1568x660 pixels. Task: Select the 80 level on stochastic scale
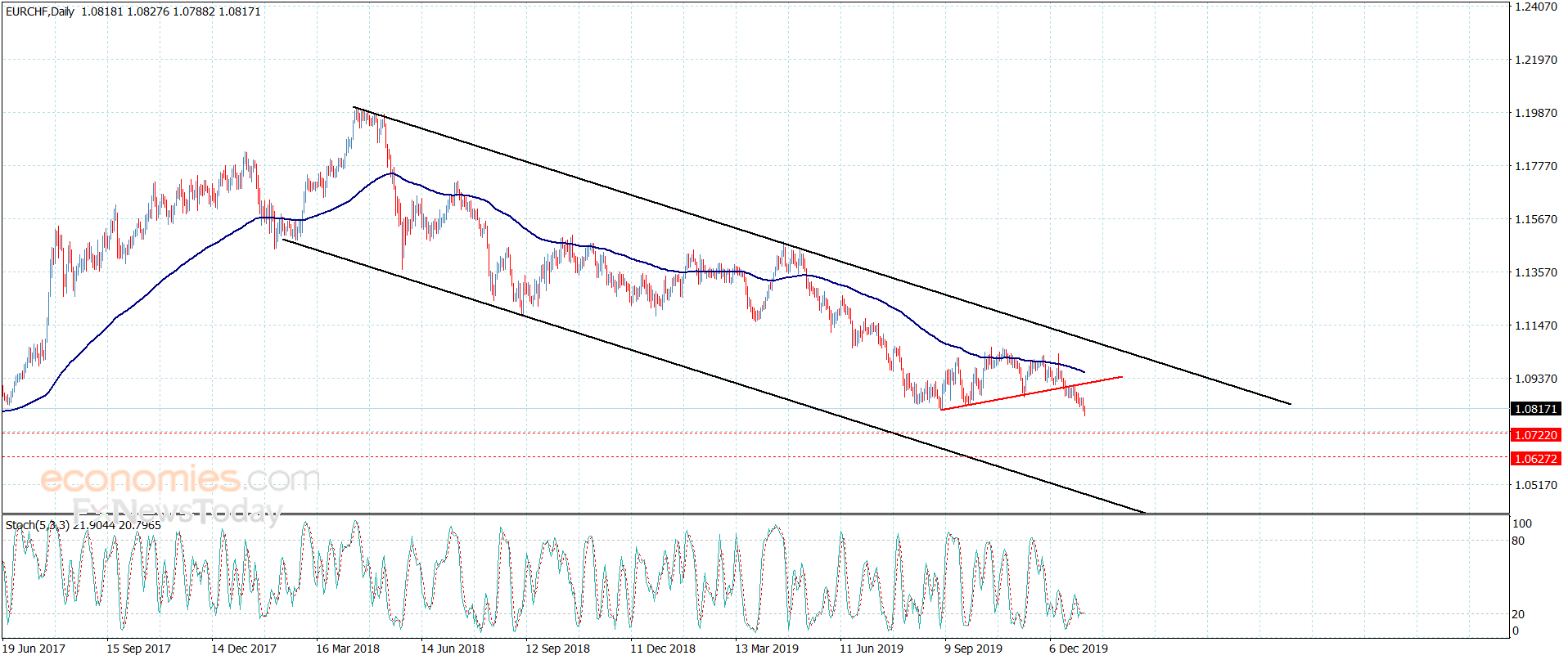tap(1519, 541)
